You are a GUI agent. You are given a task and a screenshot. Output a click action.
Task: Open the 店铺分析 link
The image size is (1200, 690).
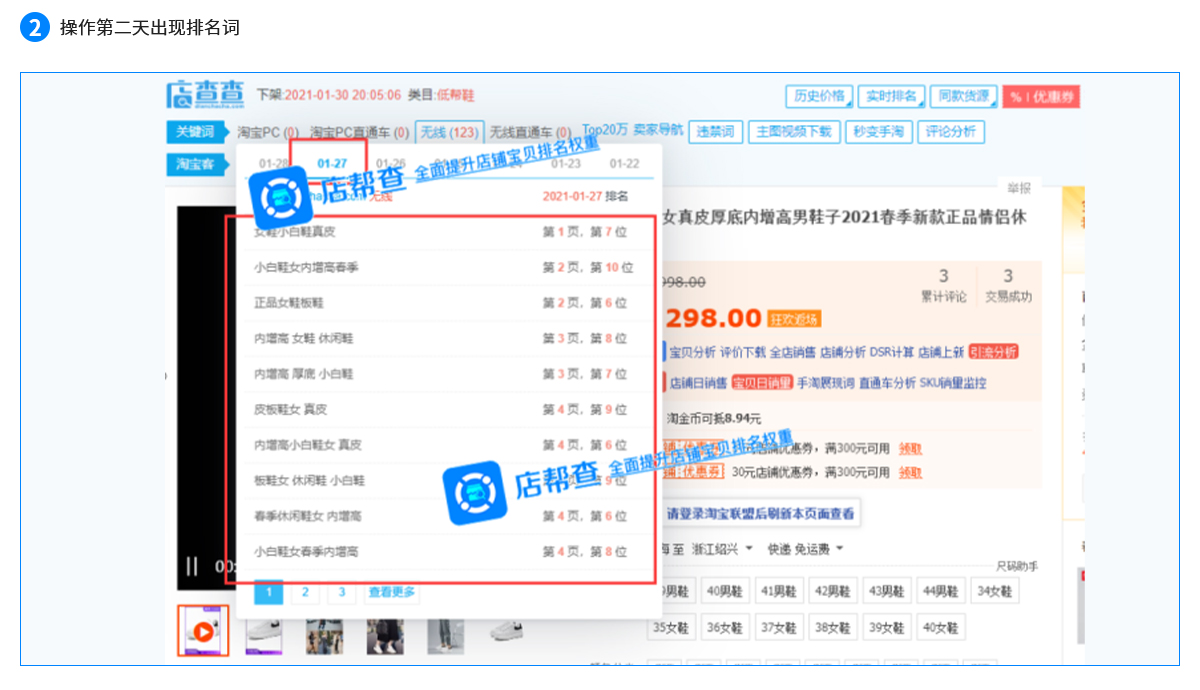click(843, 352)
